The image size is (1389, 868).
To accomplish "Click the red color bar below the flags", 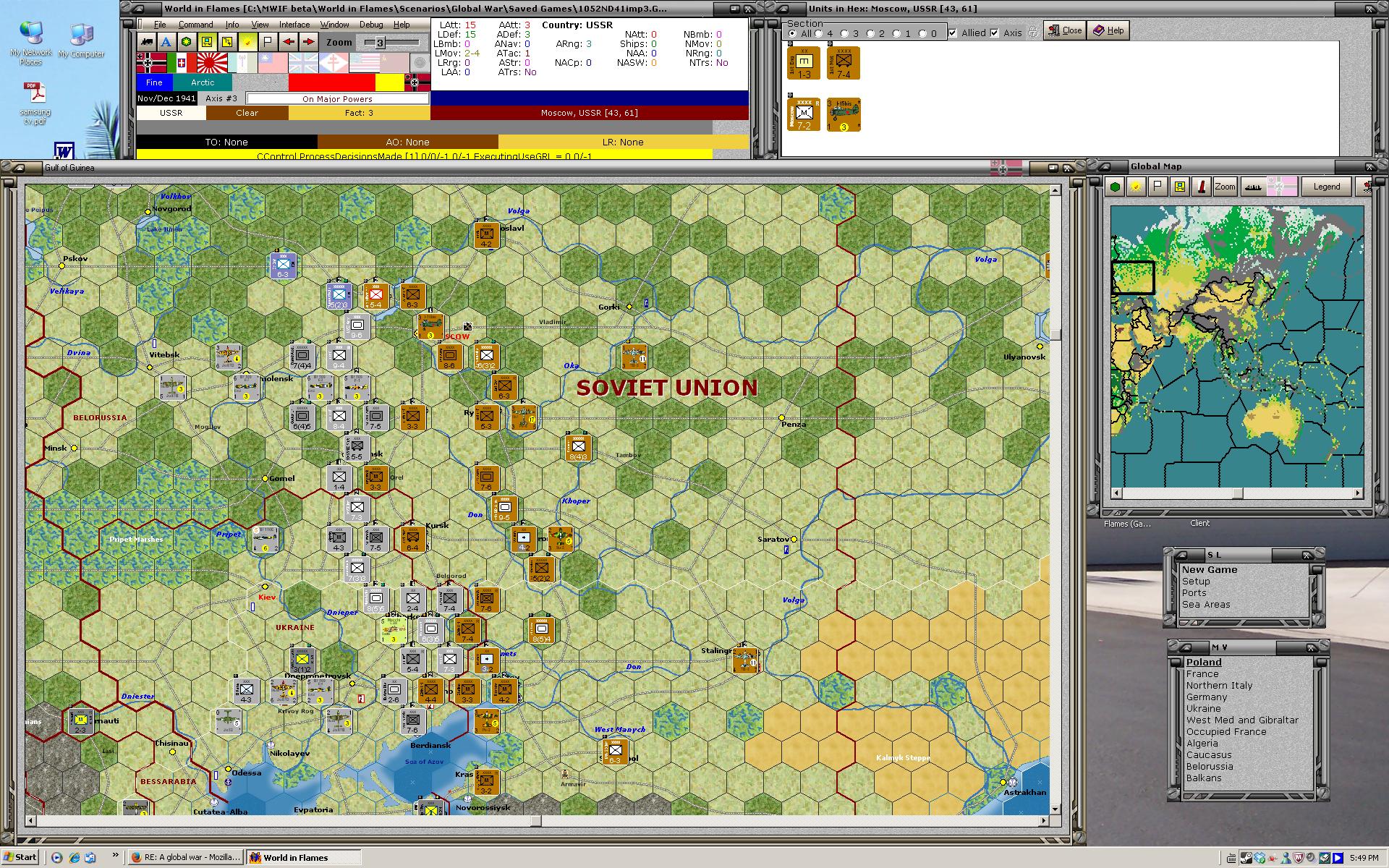I will 331,82.
